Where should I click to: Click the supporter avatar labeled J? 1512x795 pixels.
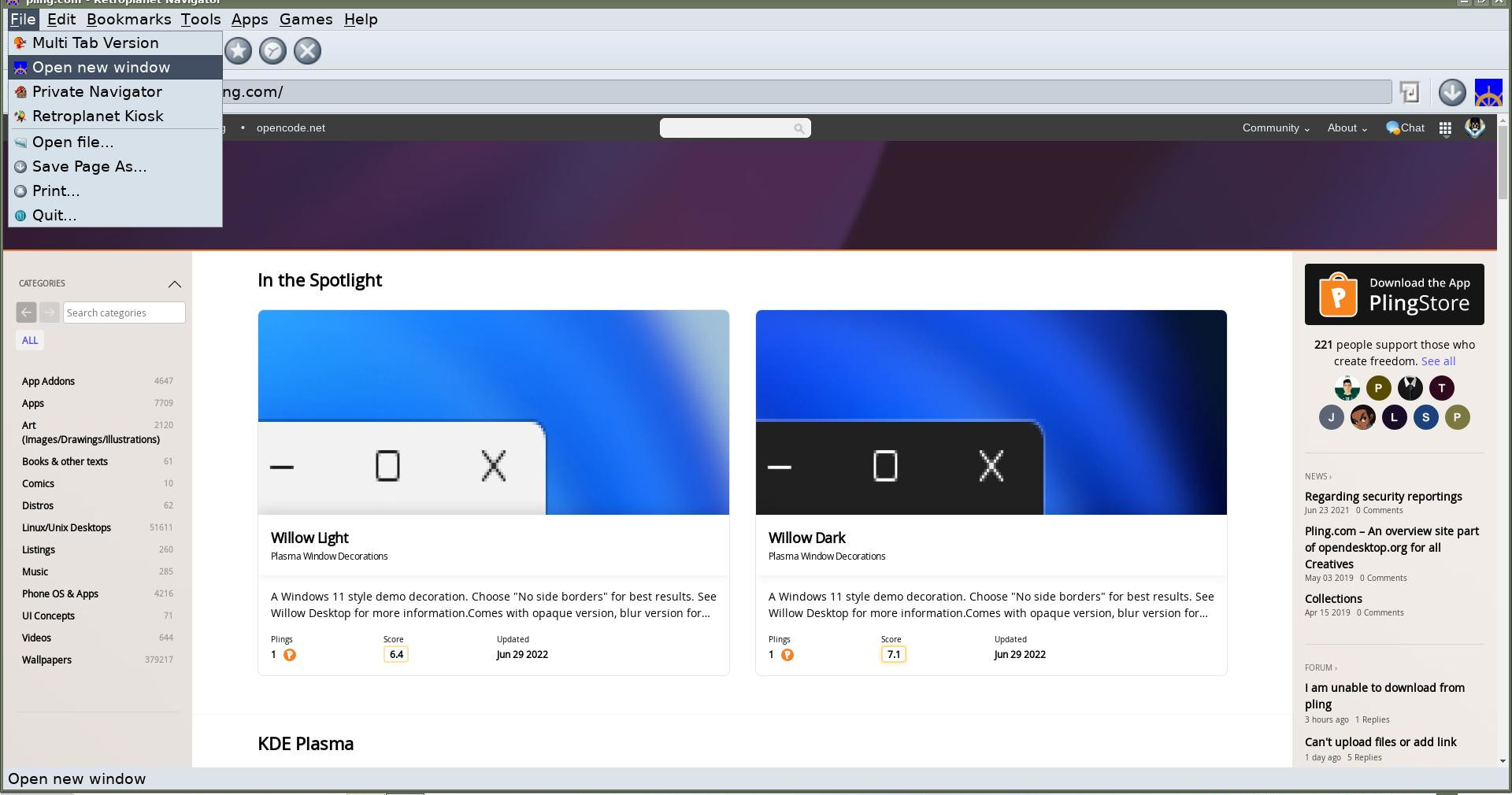click(1332, 417)
